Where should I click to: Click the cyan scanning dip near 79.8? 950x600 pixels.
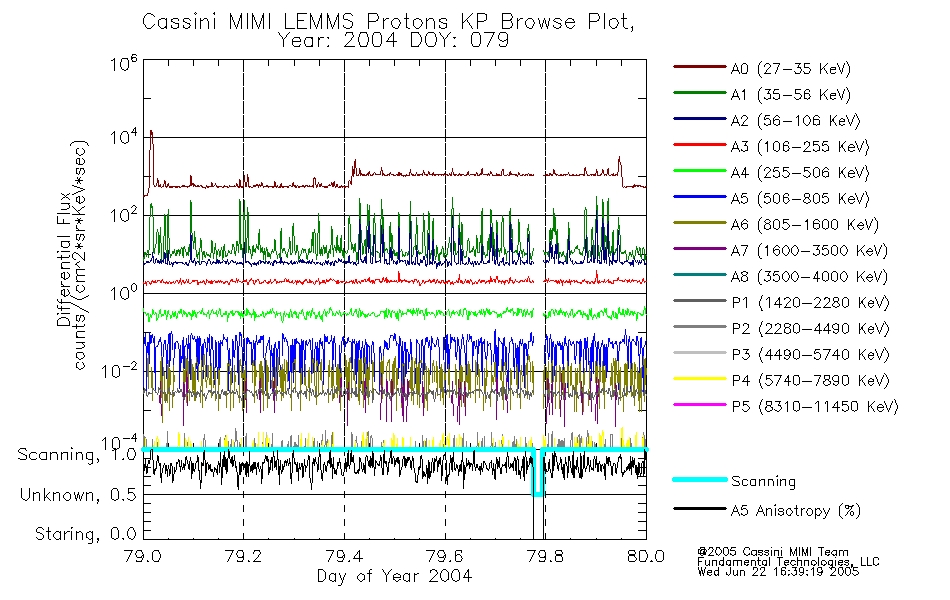(537, 473)
